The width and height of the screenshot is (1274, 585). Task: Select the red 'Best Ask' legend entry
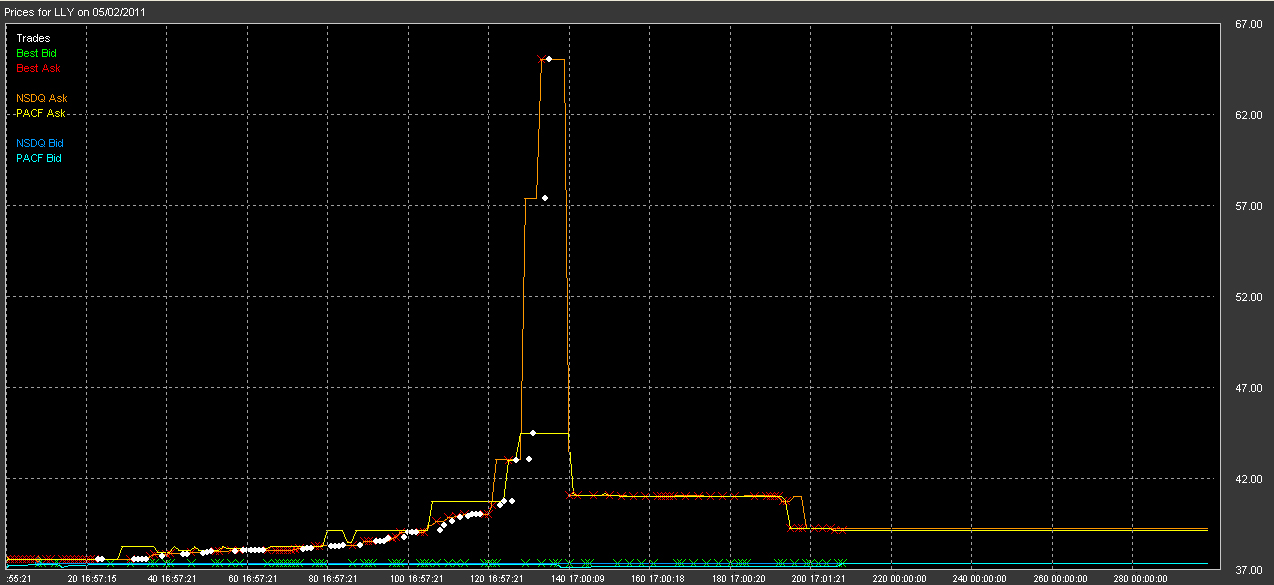38,68
